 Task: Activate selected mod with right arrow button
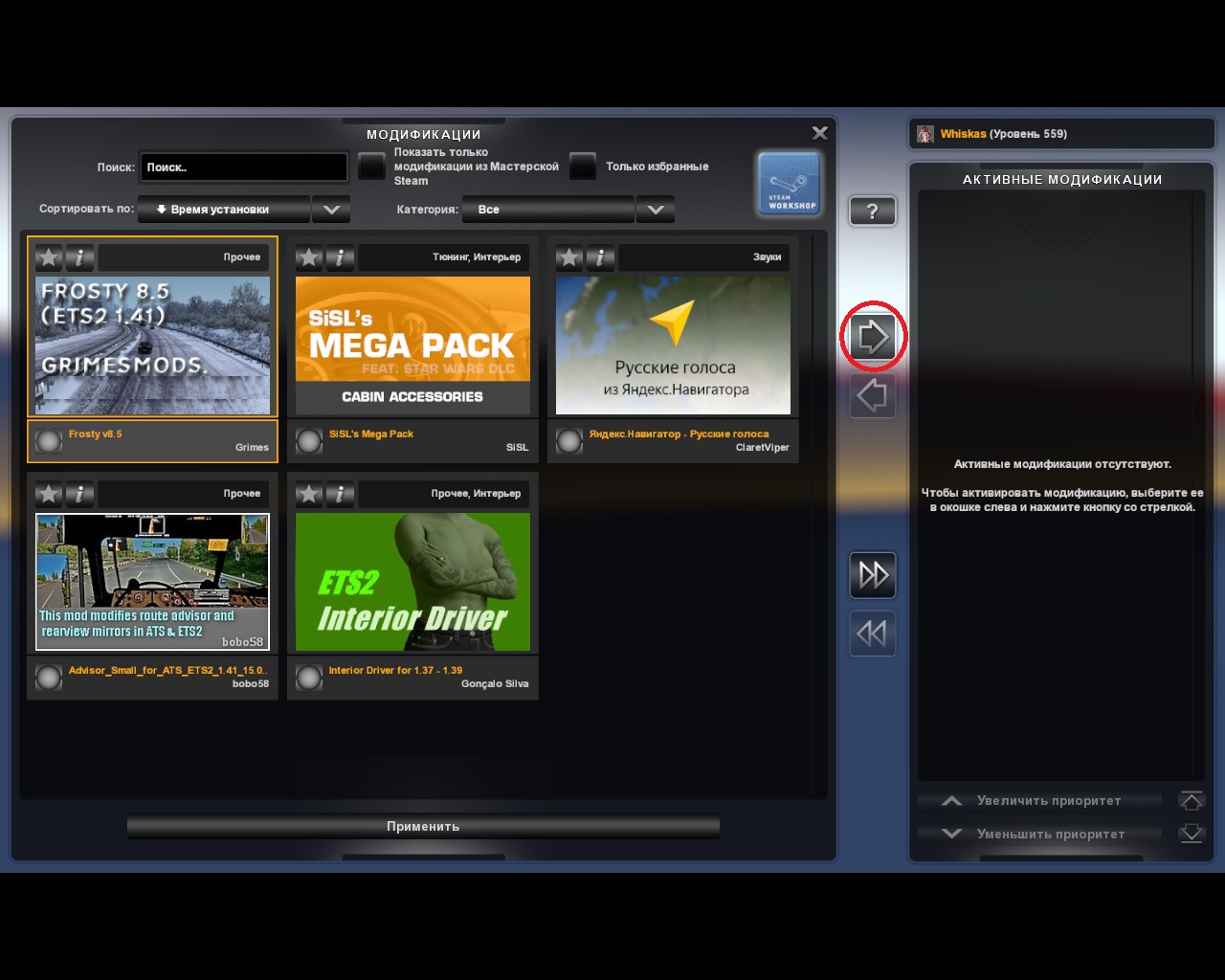pyautogui.click(x=873, y=337)
